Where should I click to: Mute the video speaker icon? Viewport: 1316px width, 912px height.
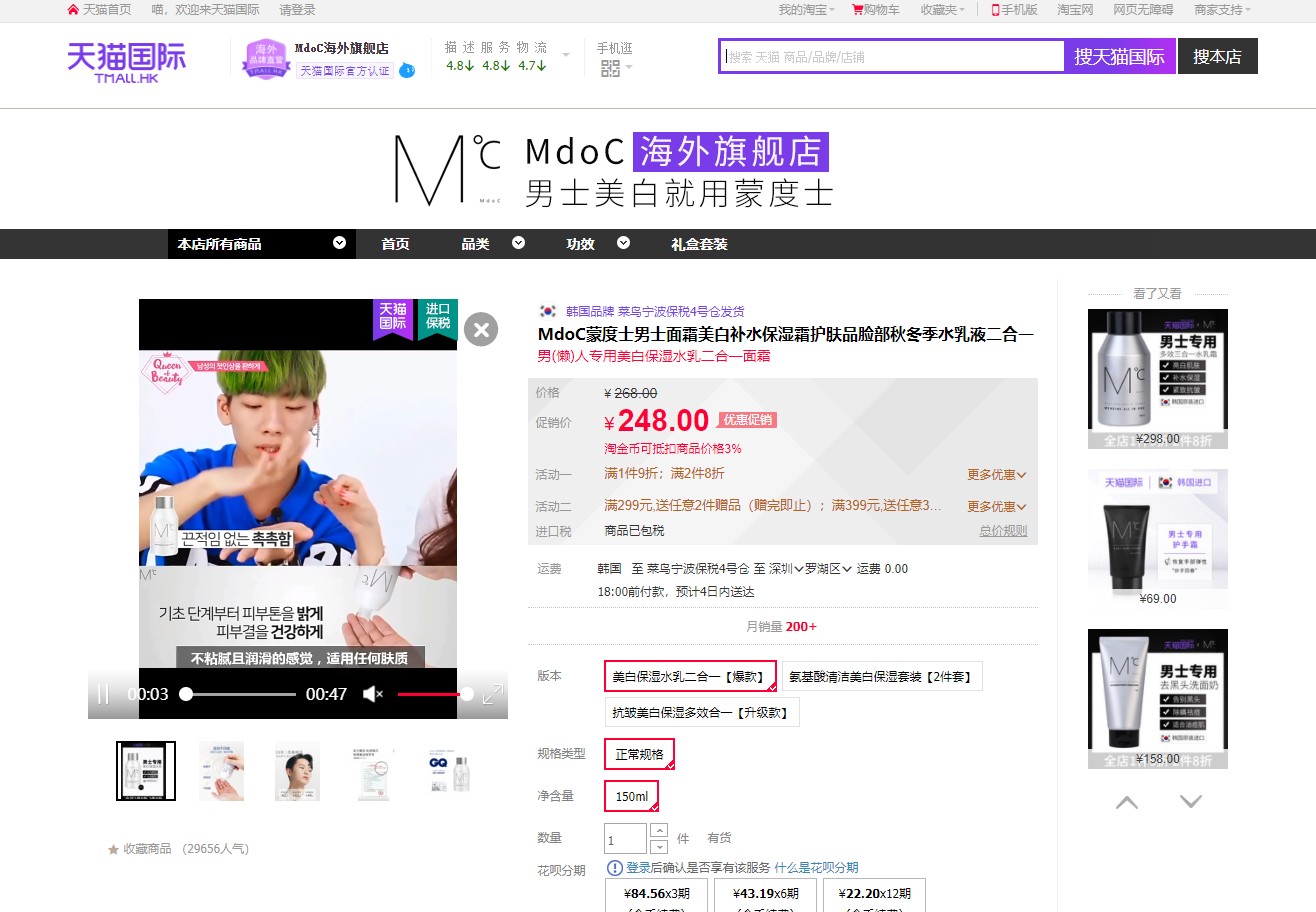(373, 694)
